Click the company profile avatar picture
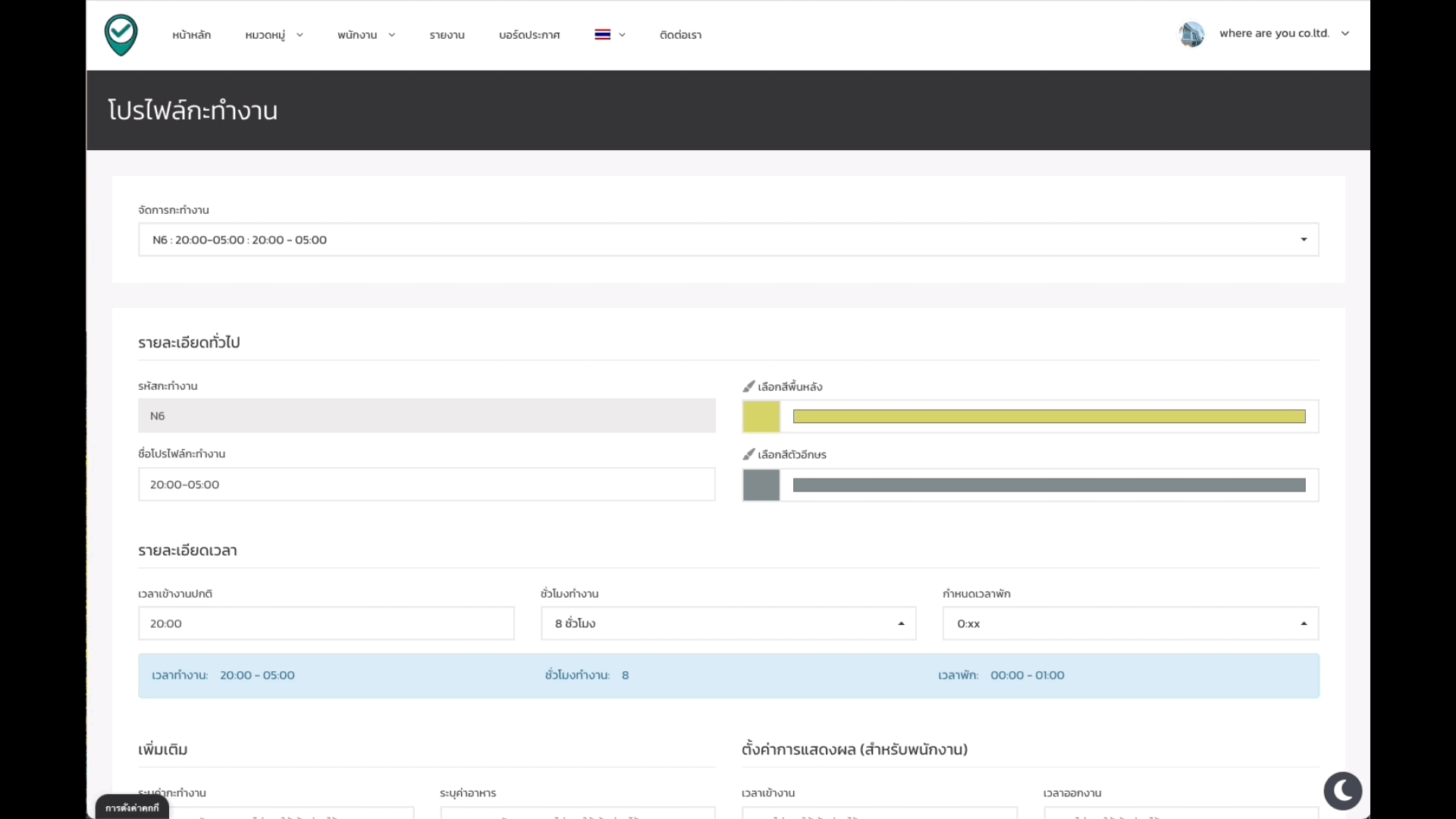 click(x=1191, y=34)
